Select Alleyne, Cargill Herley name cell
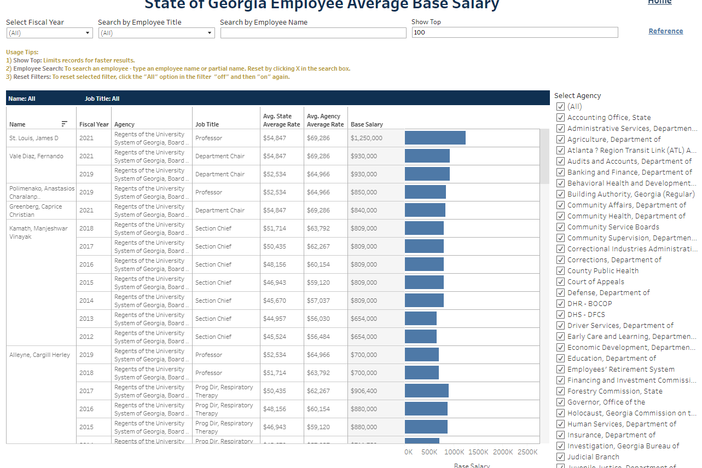702x468 pixels. [x=41, y=394]
